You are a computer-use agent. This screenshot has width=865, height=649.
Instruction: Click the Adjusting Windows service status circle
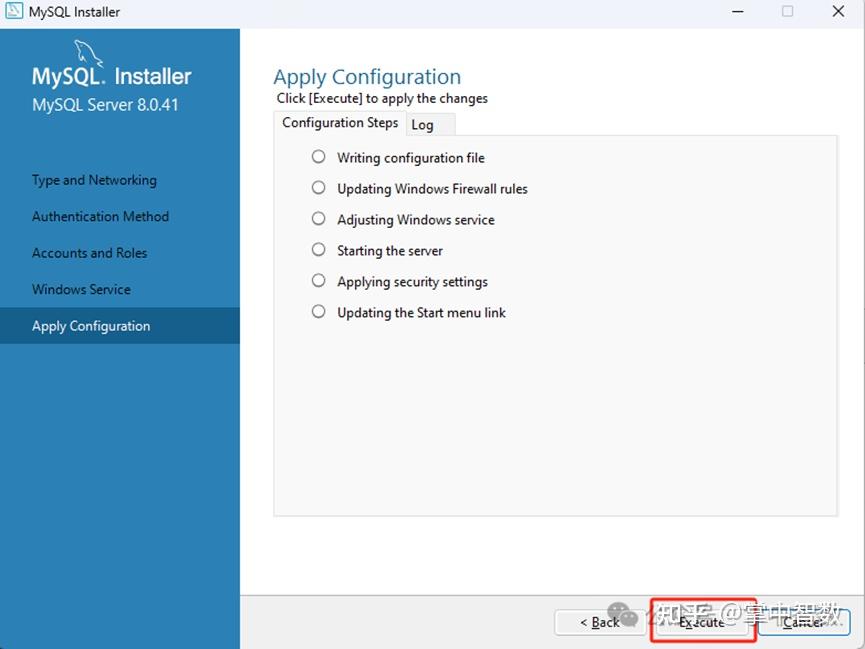pos(318,219)
